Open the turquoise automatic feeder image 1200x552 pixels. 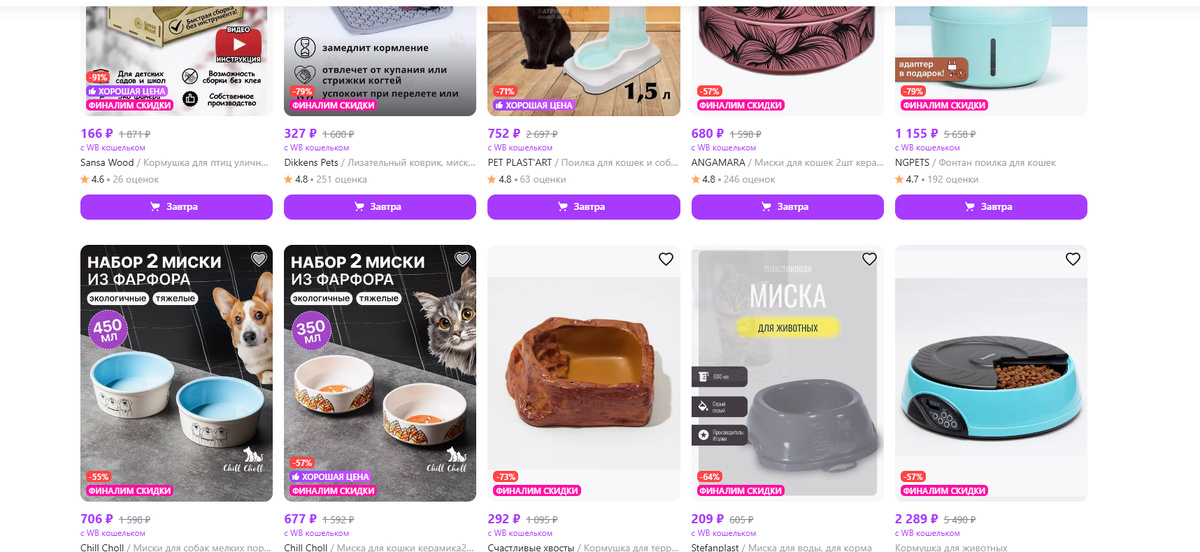[x=991, y=373]
